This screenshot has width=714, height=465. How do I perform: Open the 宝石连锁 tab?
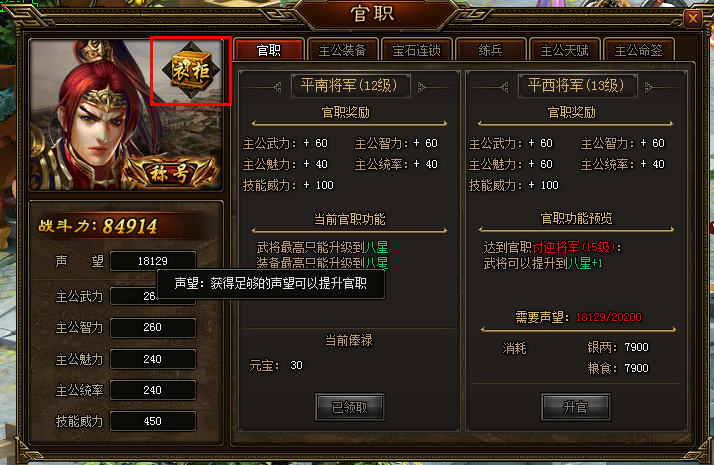coord(416,50)
